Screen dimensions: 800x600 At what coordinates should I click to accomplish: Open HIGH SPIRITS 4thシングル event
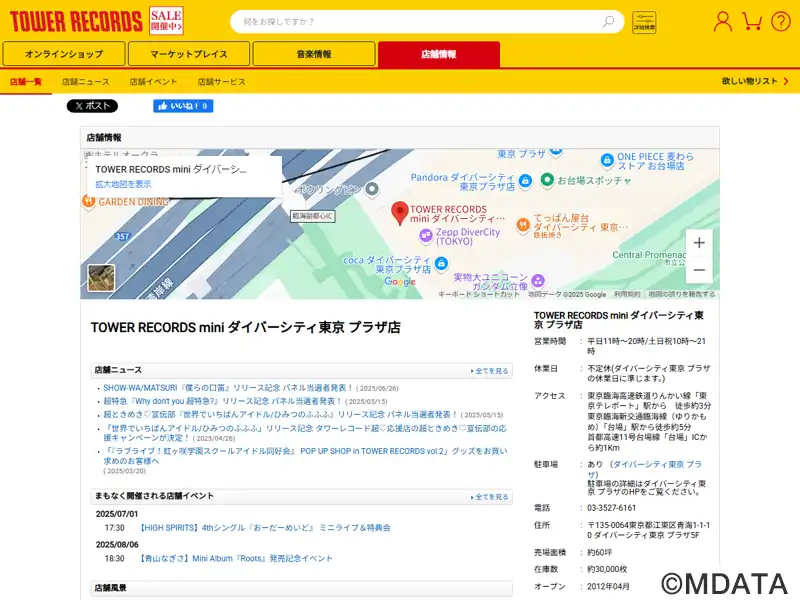[x=265, y=528]
